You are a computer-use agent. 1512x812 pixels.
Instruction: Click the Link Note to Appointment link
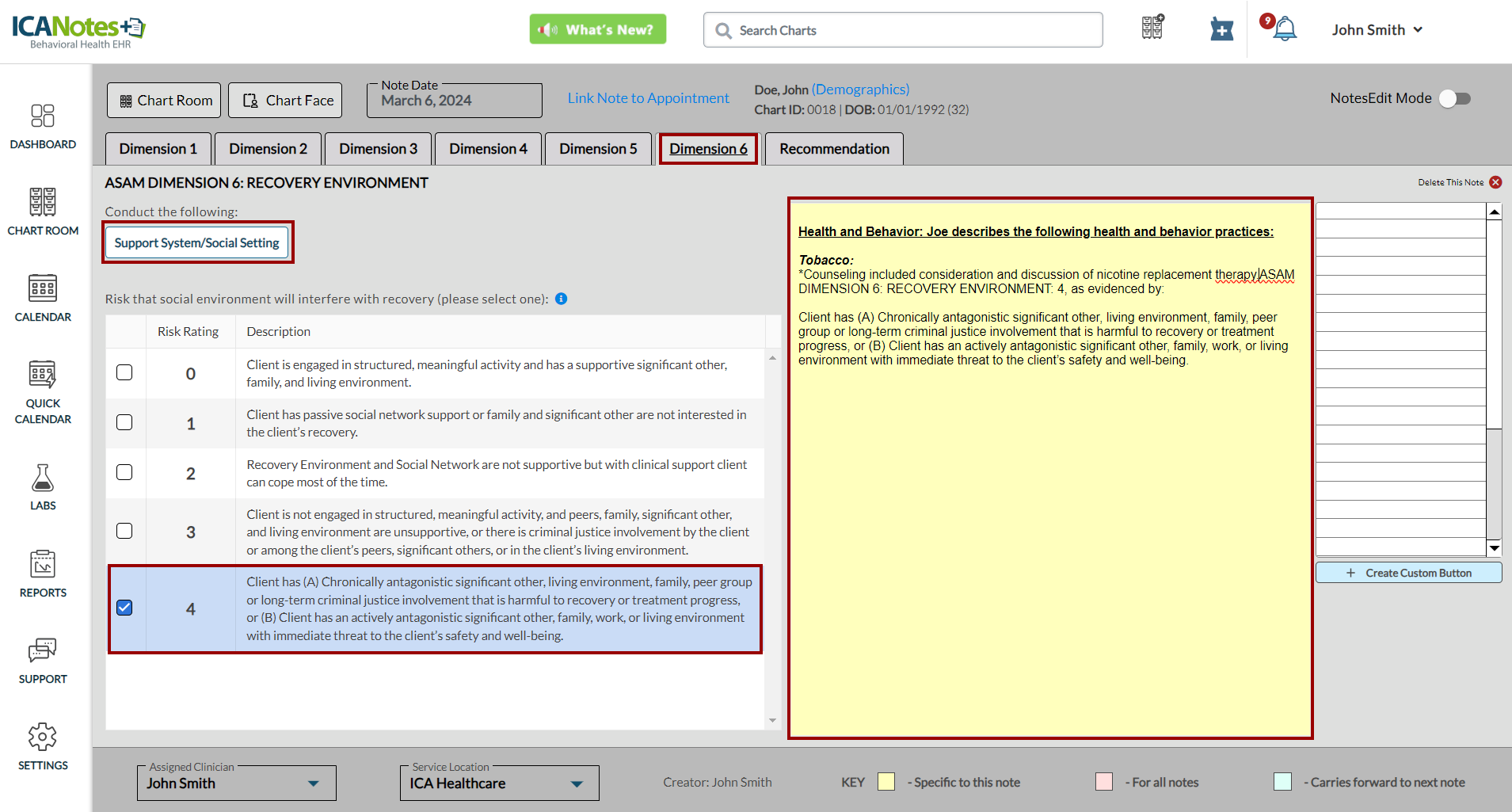click(648, 98)
